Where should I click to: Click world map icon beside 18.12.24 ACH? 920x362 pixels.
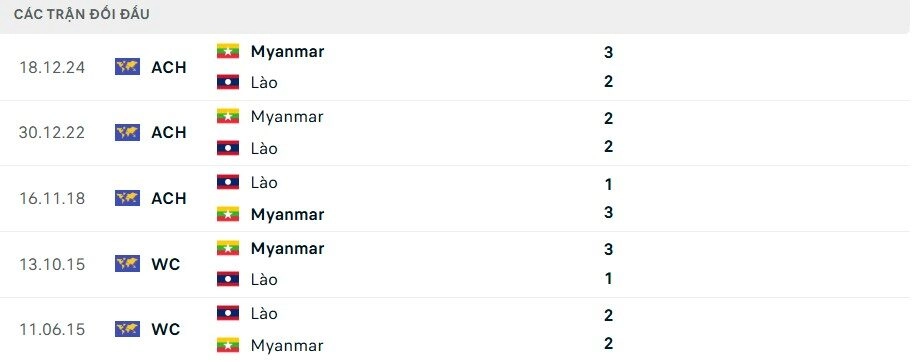click(127, 67)
